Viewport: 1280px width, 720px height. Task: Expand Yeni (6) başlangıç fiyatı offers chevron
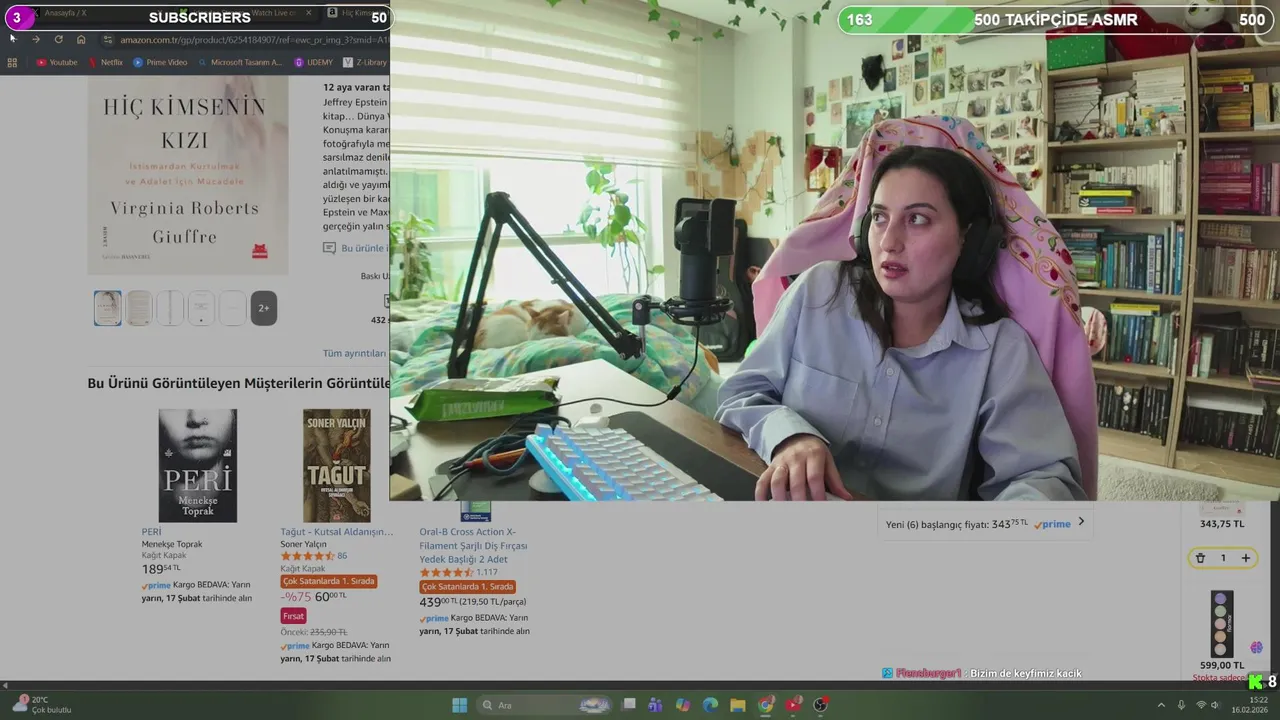pos(1081,521)
